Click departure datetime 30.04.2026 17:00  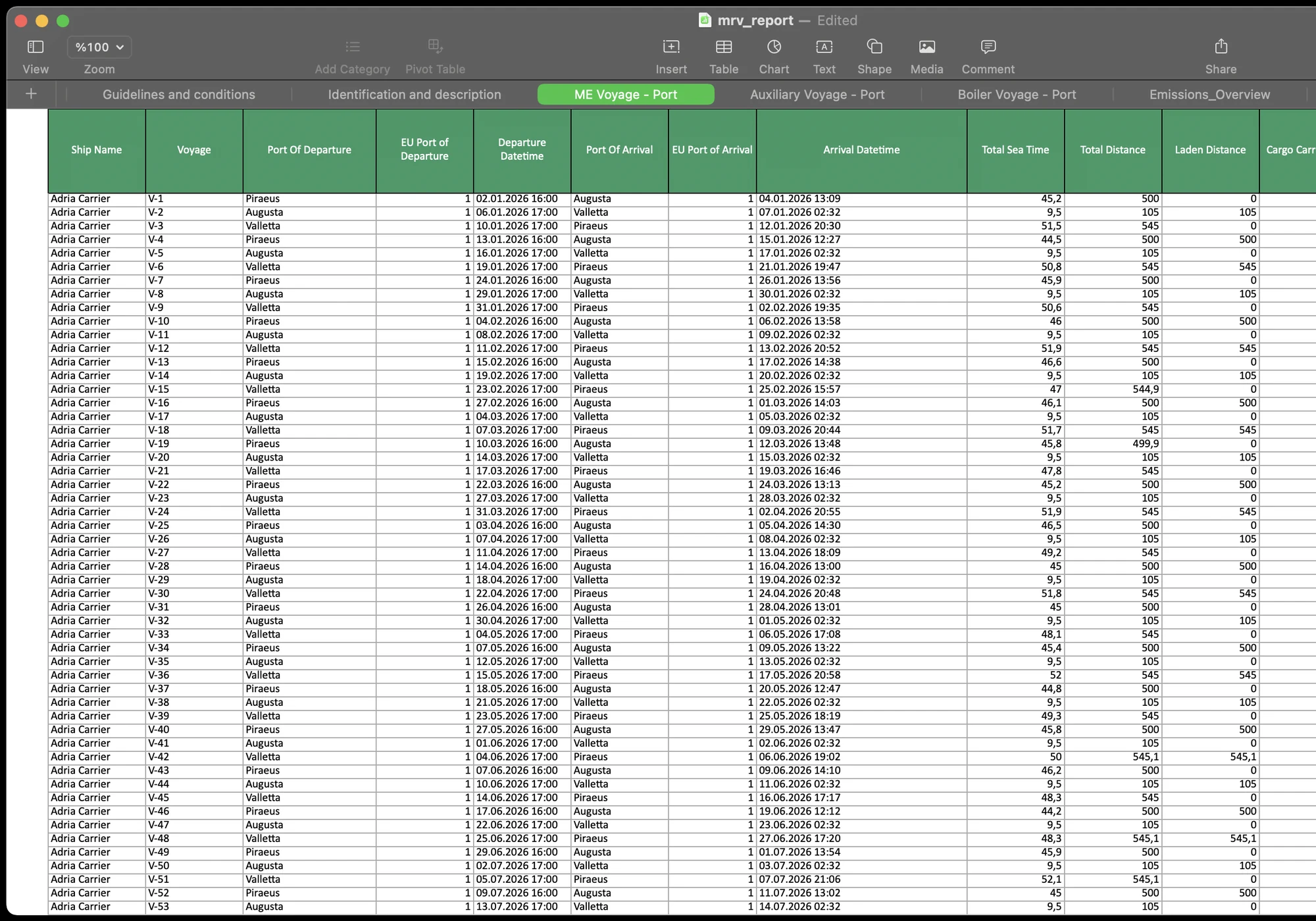pyautogui.click(x=522, y=621)
